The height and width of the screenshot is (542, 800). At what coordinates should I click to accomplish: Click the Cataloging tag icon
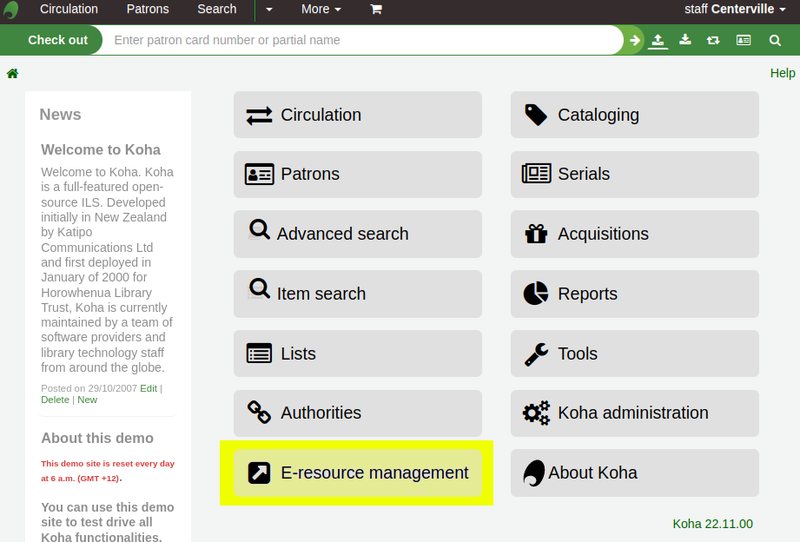536,115
